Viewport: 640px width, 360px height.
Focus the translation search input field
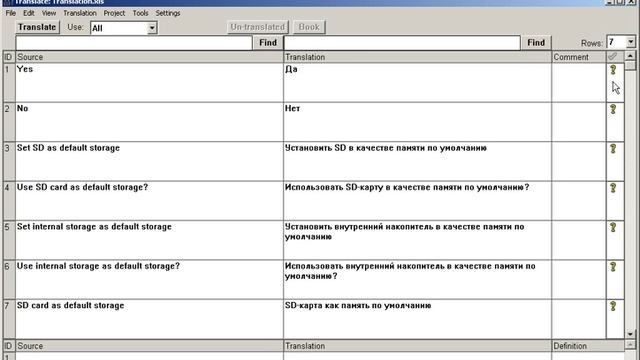pos(402,42)
